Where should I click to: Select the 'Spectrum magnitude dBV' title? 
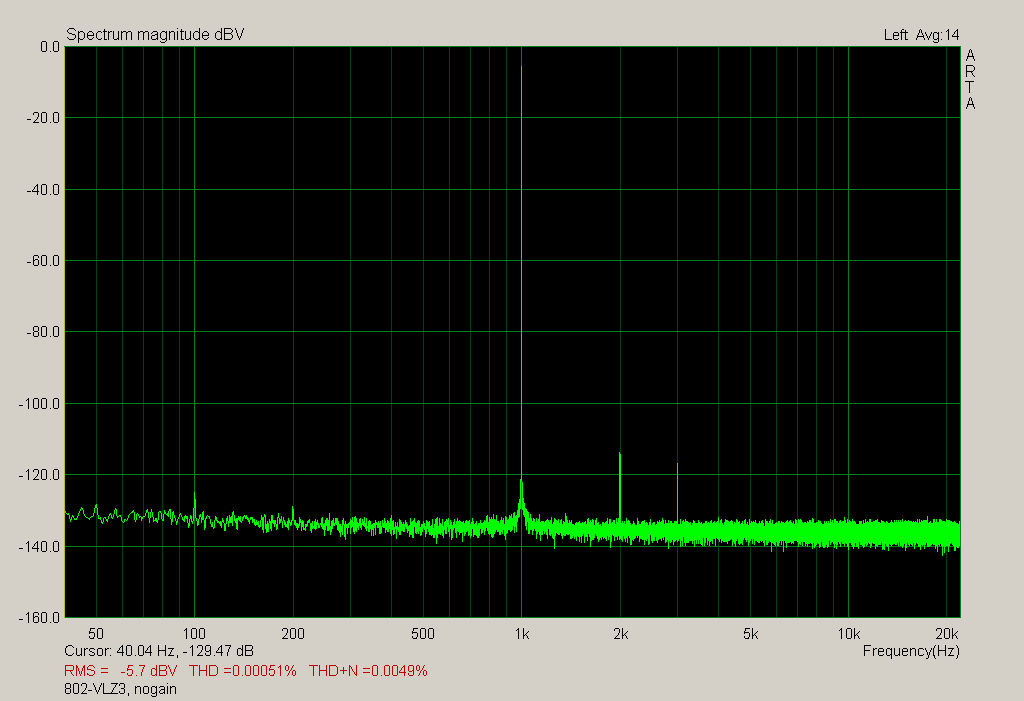155,35
